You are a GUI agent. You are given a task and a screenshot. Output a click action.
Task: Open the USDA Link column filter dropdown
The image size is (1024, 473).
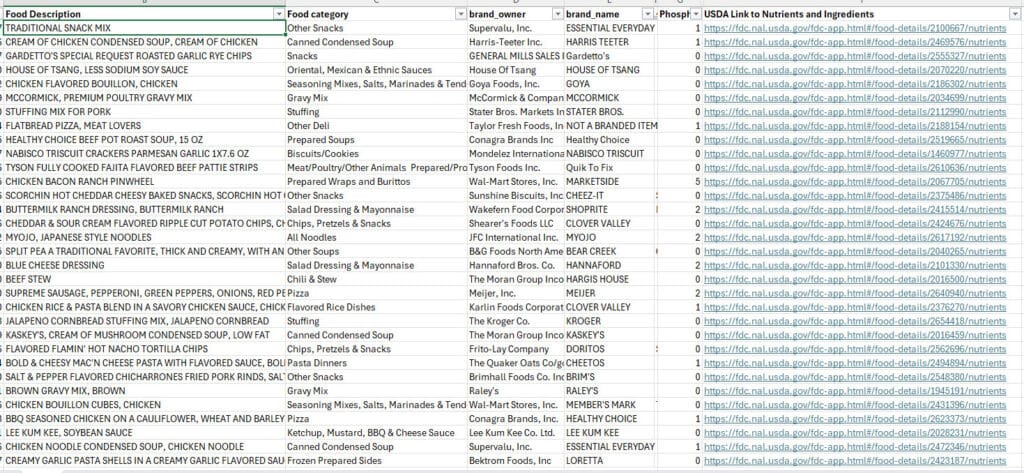1014,14
